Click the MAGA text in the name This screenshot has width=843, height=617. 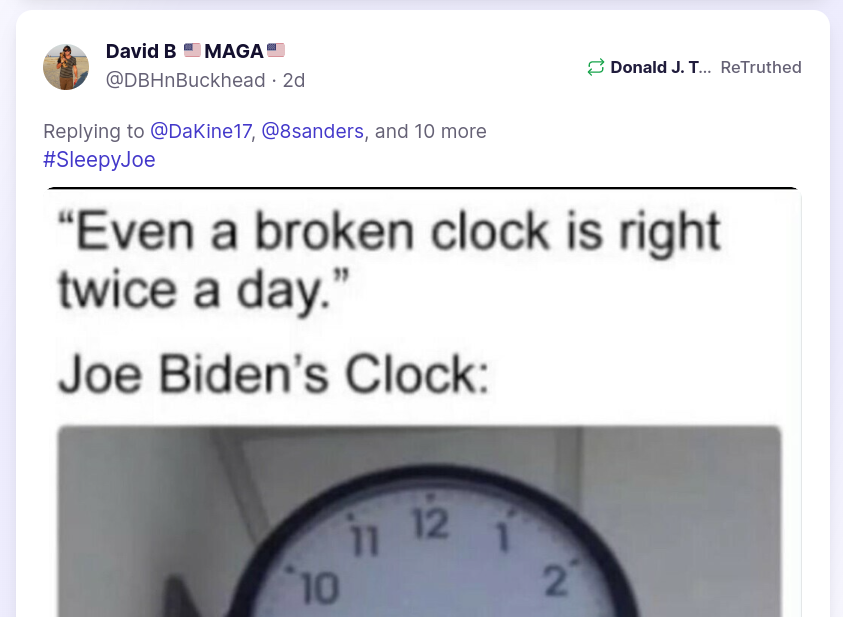click(x=234, y=50)
